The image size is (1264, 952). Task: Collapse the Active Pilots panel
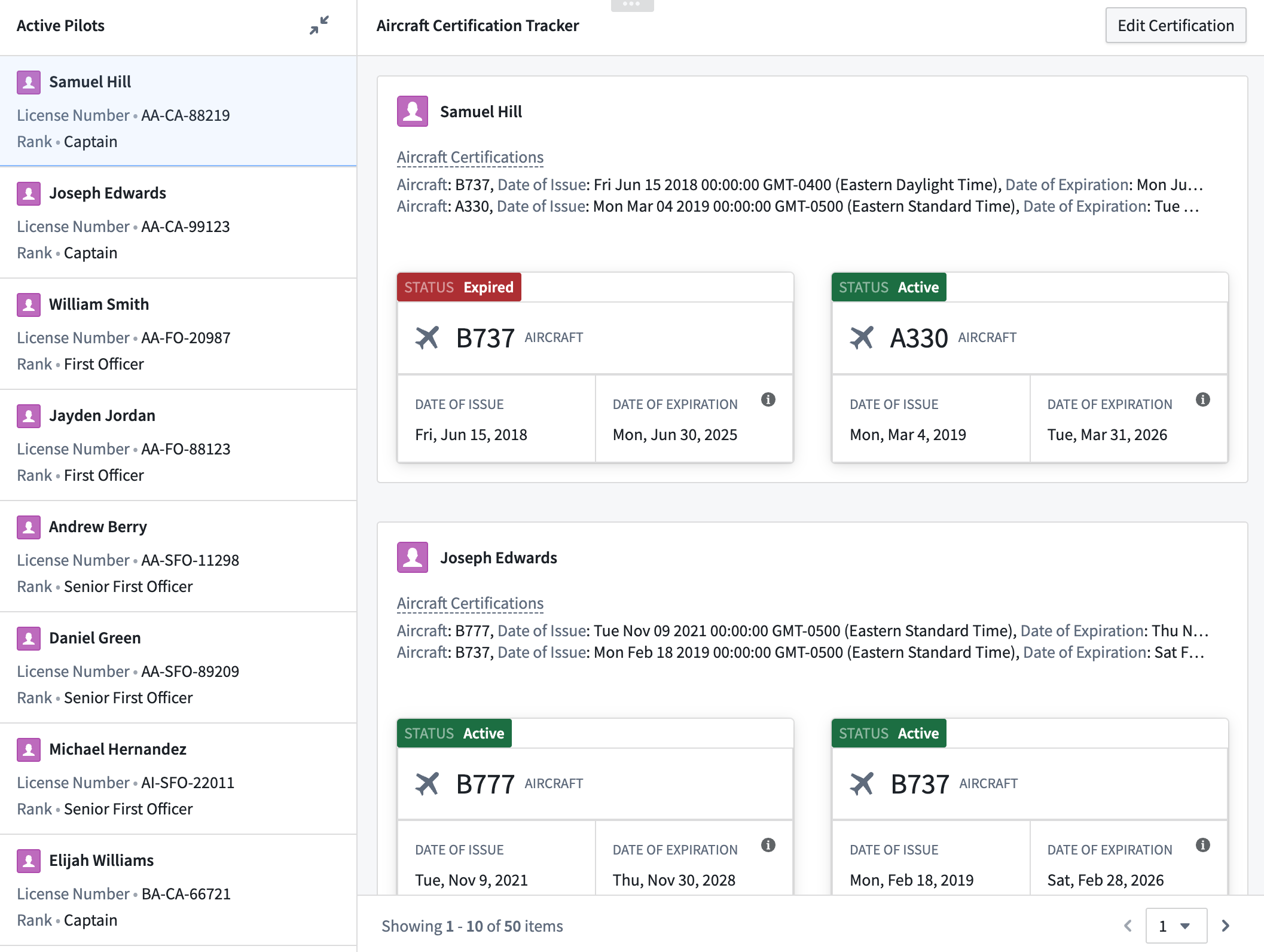click(319, 25)
